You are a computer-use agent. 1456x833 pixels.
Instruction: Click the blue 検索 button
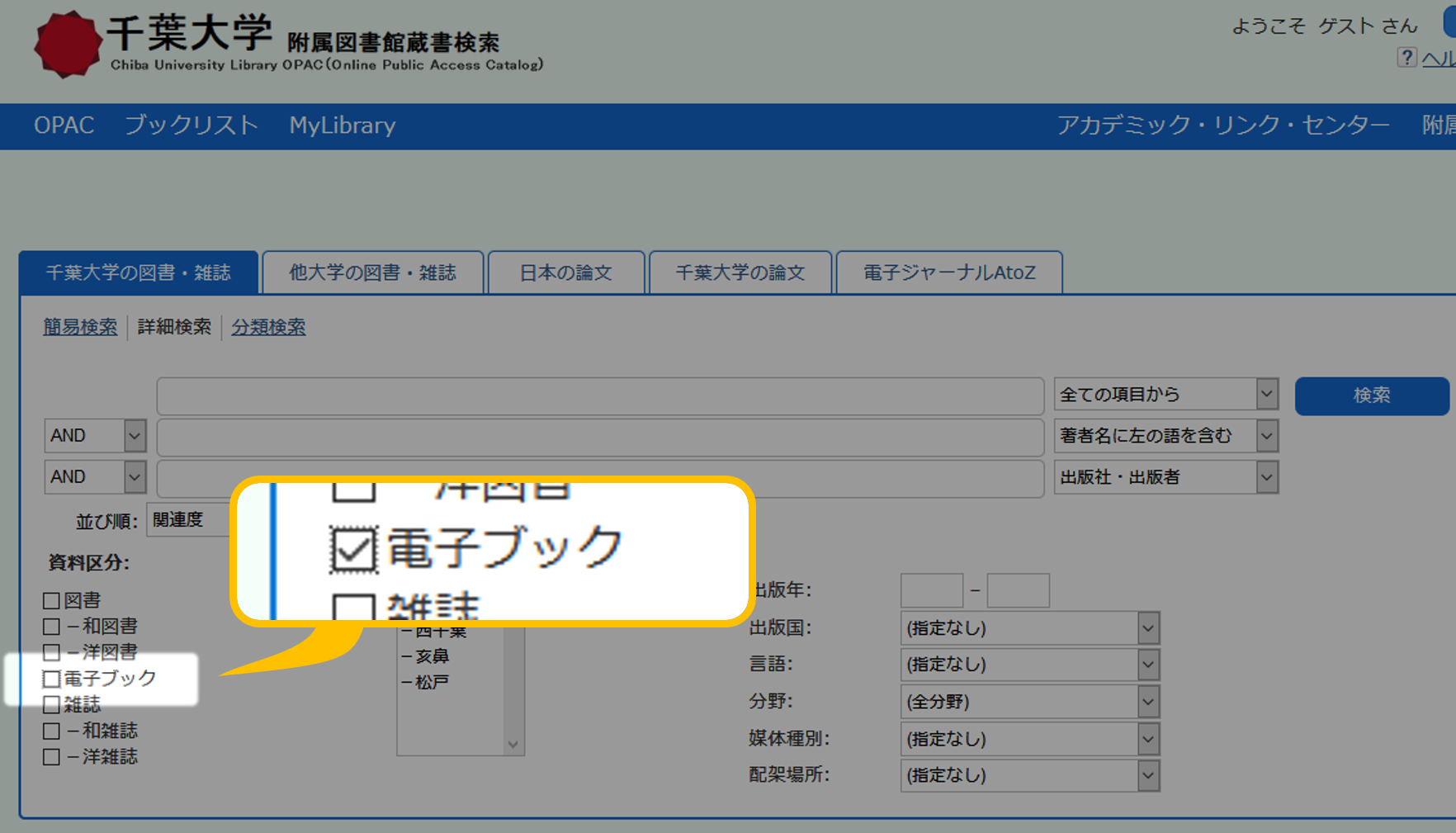(1372, 395)
